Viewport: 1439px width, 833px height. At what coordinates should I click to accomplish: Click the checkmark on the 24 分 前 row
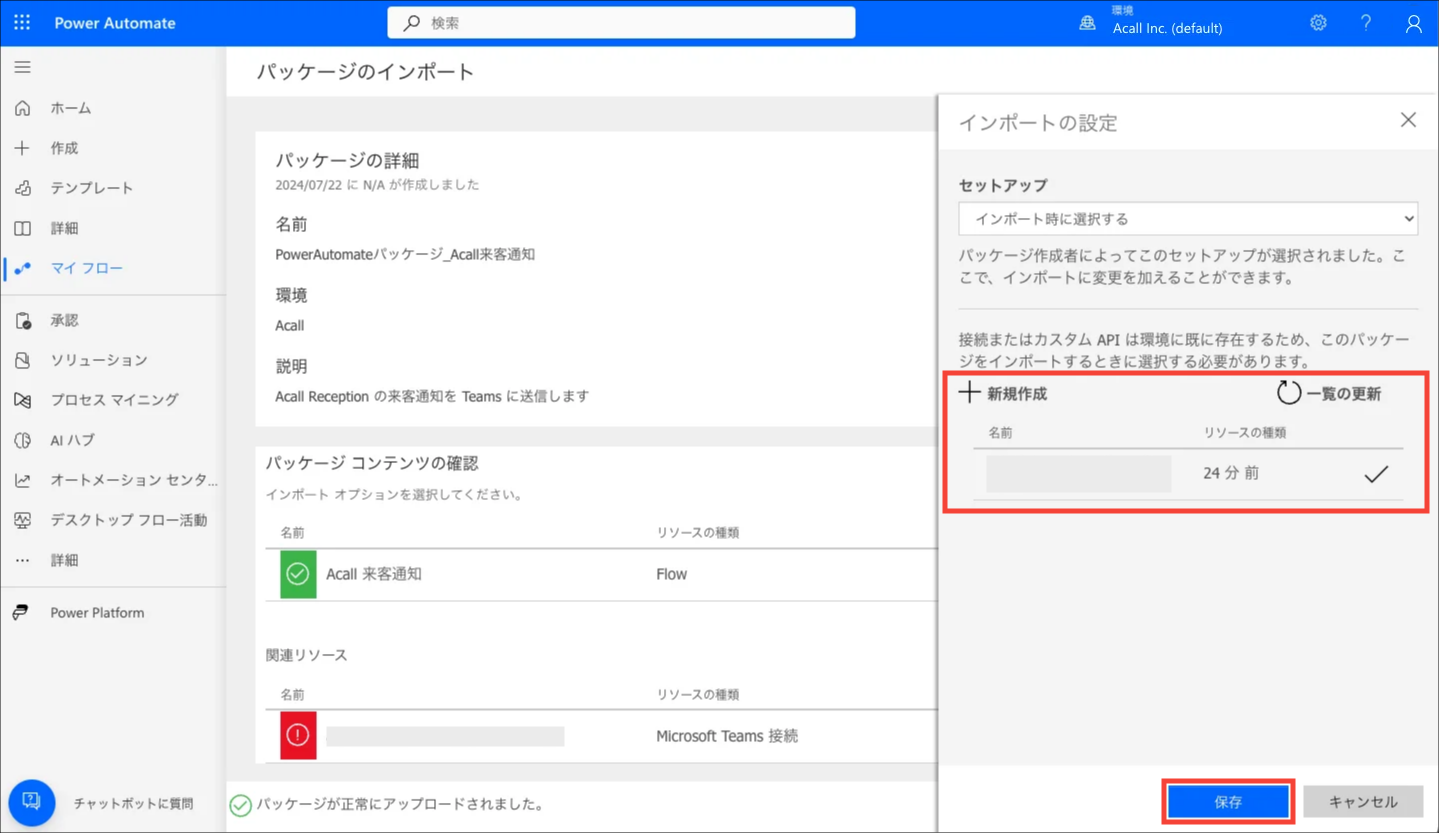coord(1376,473)
